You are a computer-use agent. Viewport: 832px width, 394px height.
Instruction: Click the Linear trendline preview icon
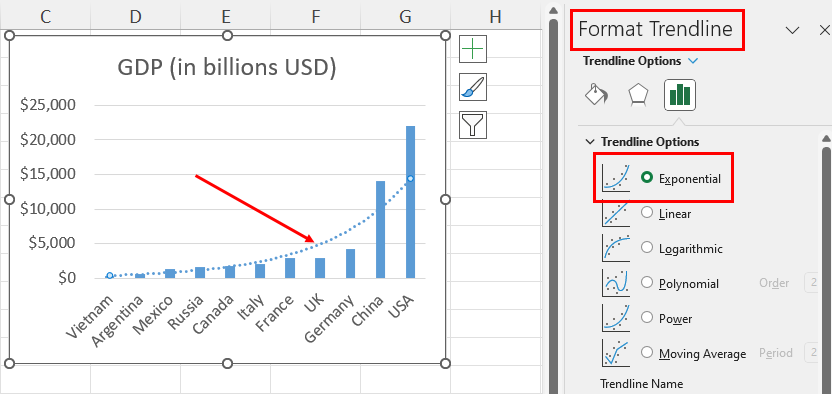click(x=616, y=213)
